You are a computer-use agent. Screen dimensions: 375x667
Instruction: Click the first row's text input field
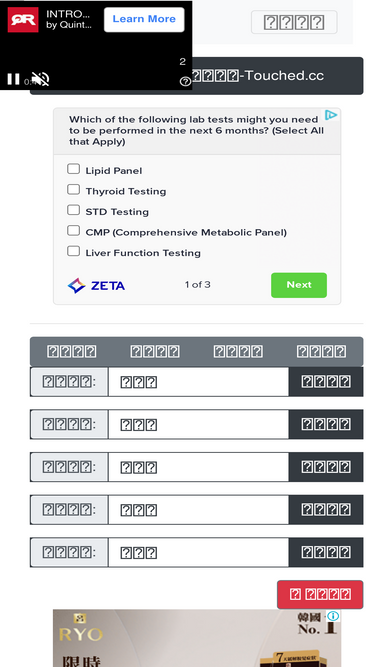[x=199, y=382]
